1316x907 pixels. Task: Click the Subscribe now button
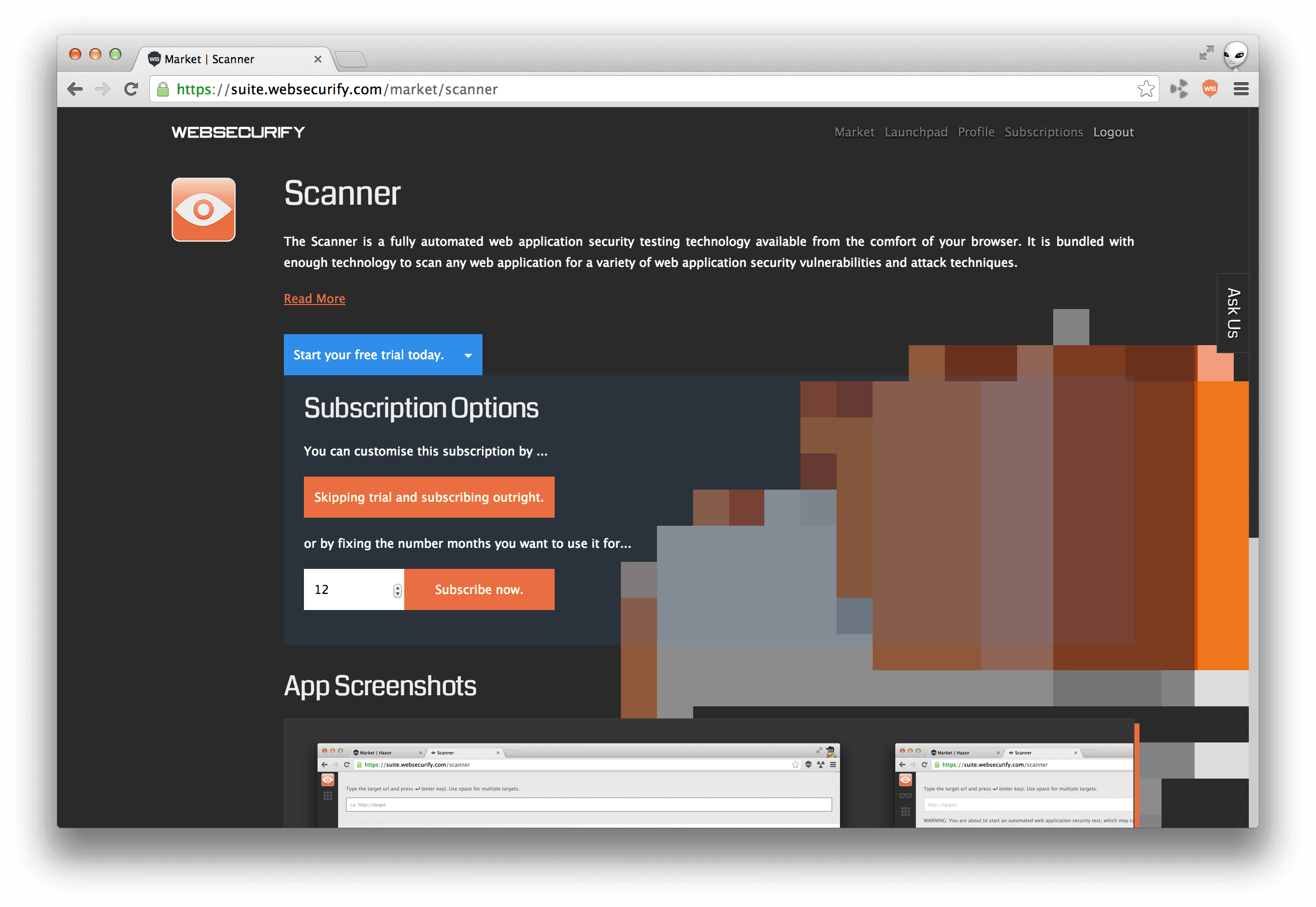[x=479, y=589]
